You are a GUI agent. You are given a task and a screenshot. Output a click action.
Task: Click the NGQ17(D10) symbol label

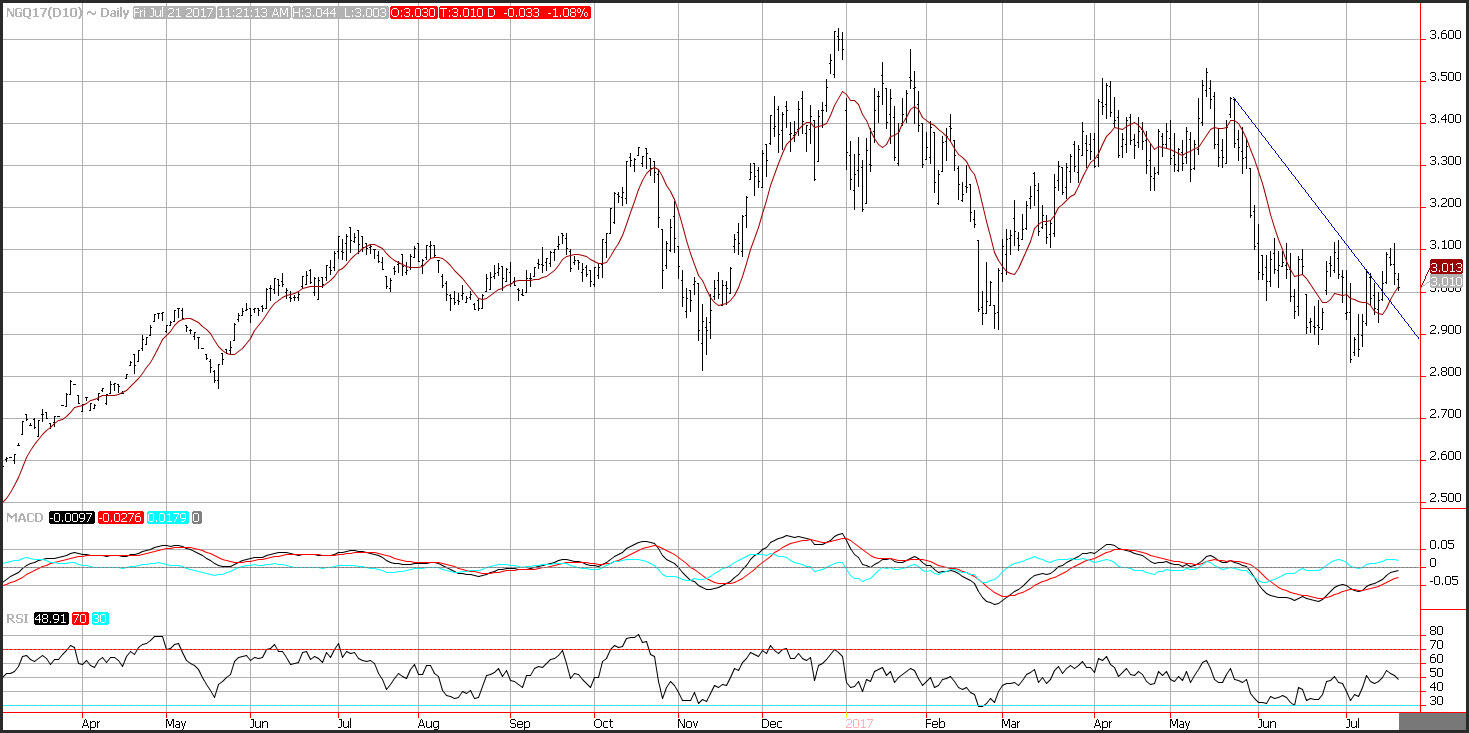click(x=39, y=13)
